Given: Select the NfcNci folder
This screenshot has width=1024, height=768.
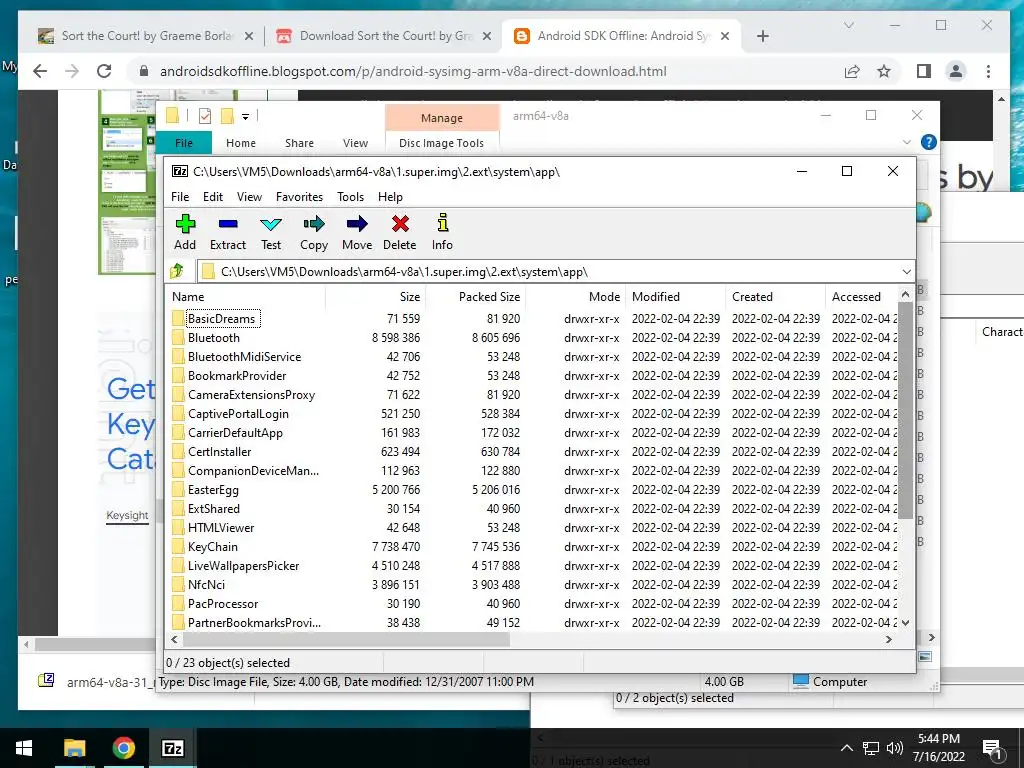Looking at the screenshot, I should pyautogui.click(x=206, y=584).
